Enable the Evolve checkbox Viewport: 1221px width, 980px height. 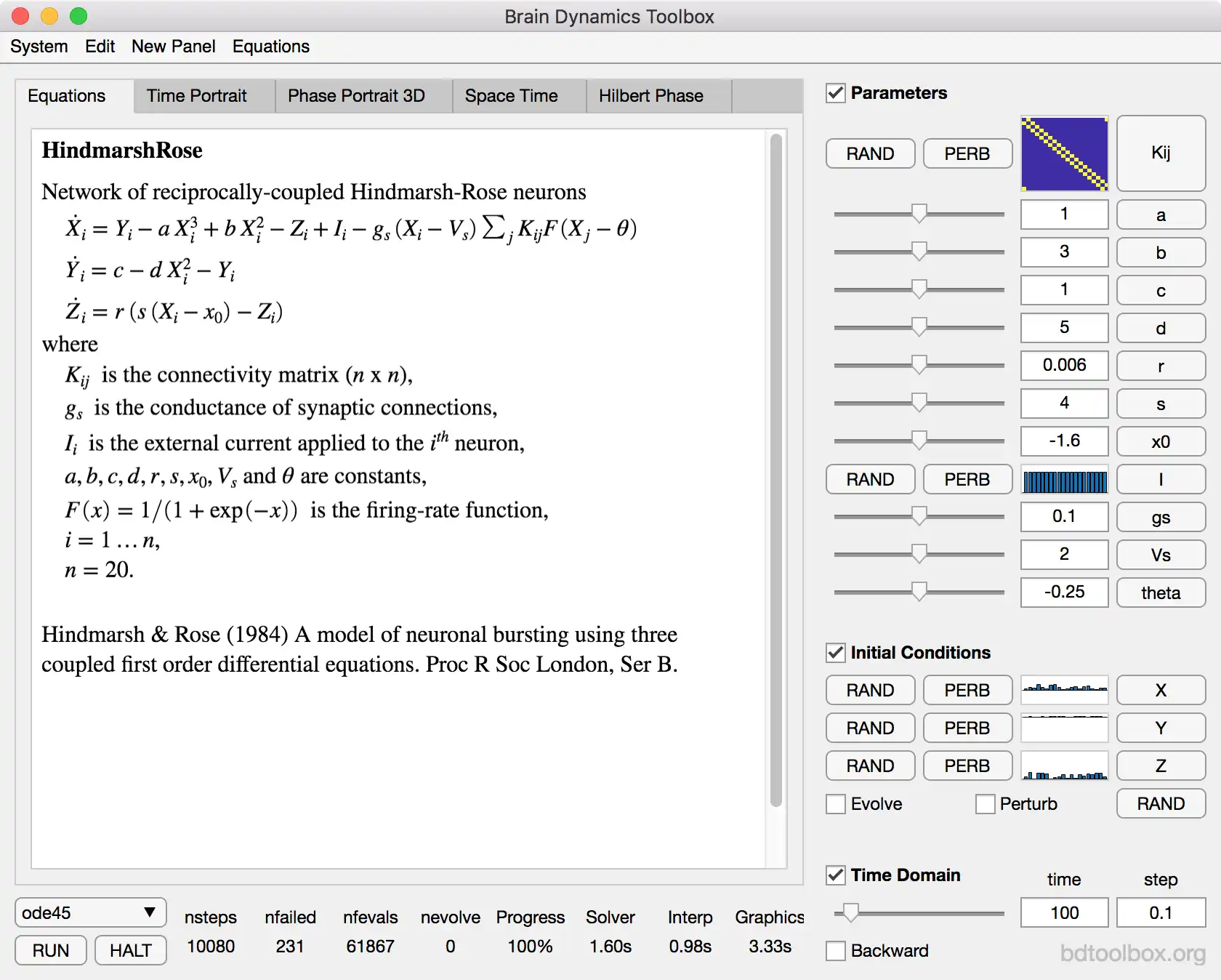click(836, 804)
